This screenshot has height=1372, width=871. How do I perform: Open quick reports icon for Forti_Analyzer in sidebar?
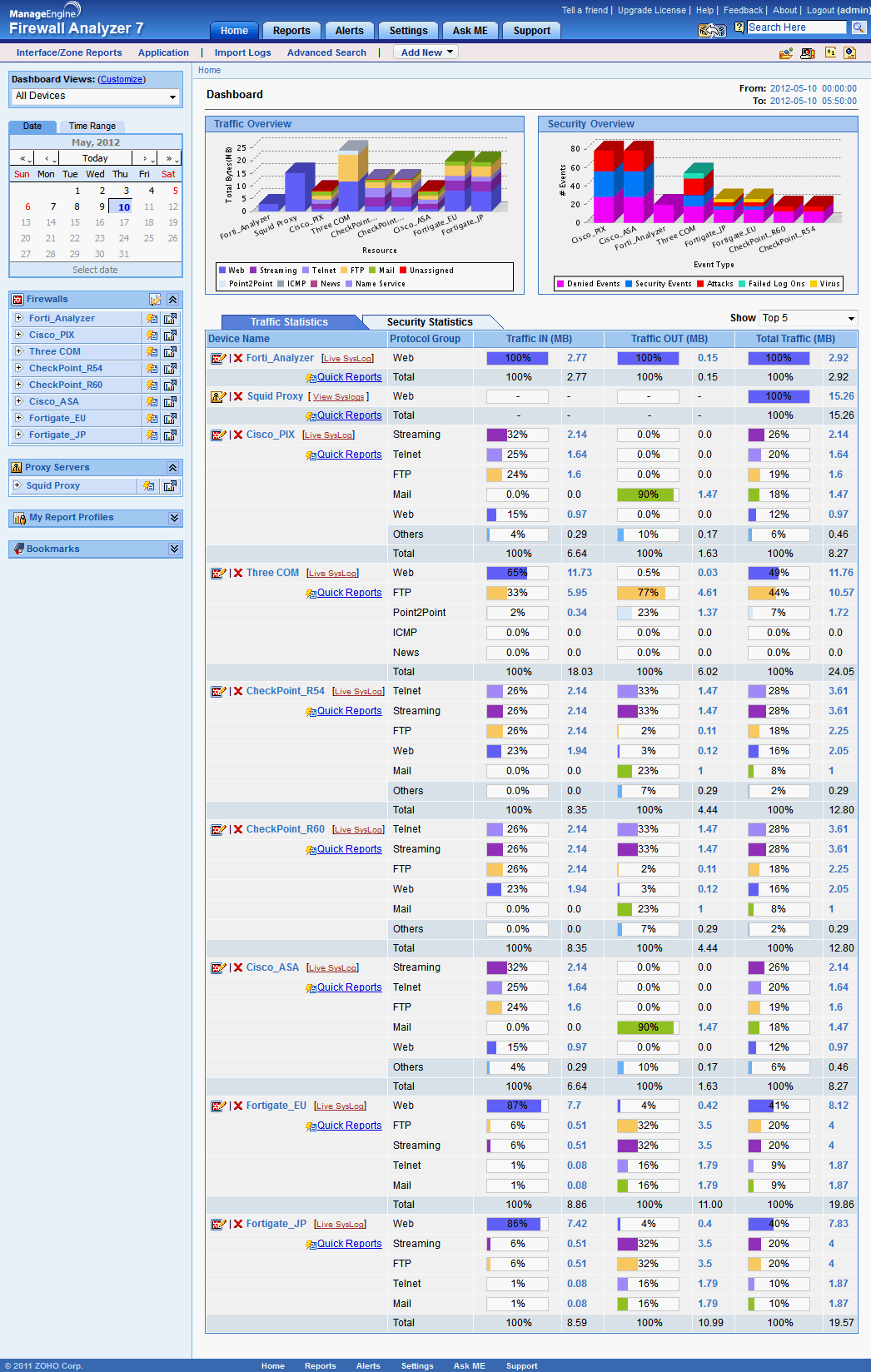point(152,318)
